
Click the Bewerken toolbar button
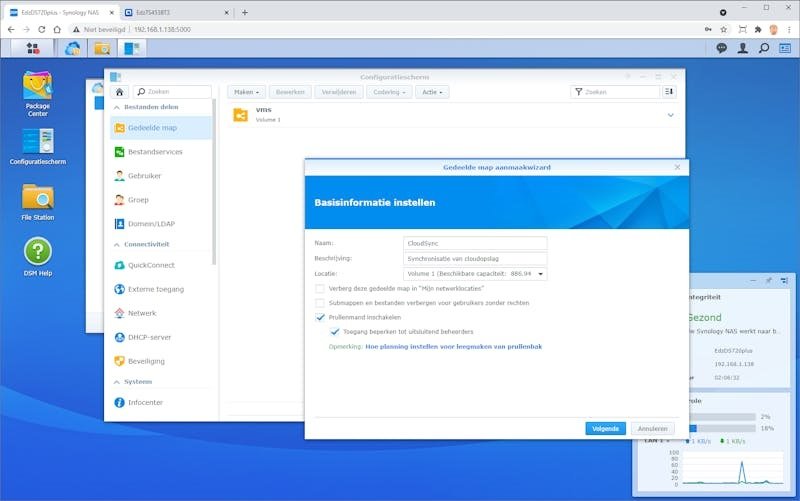290,92
